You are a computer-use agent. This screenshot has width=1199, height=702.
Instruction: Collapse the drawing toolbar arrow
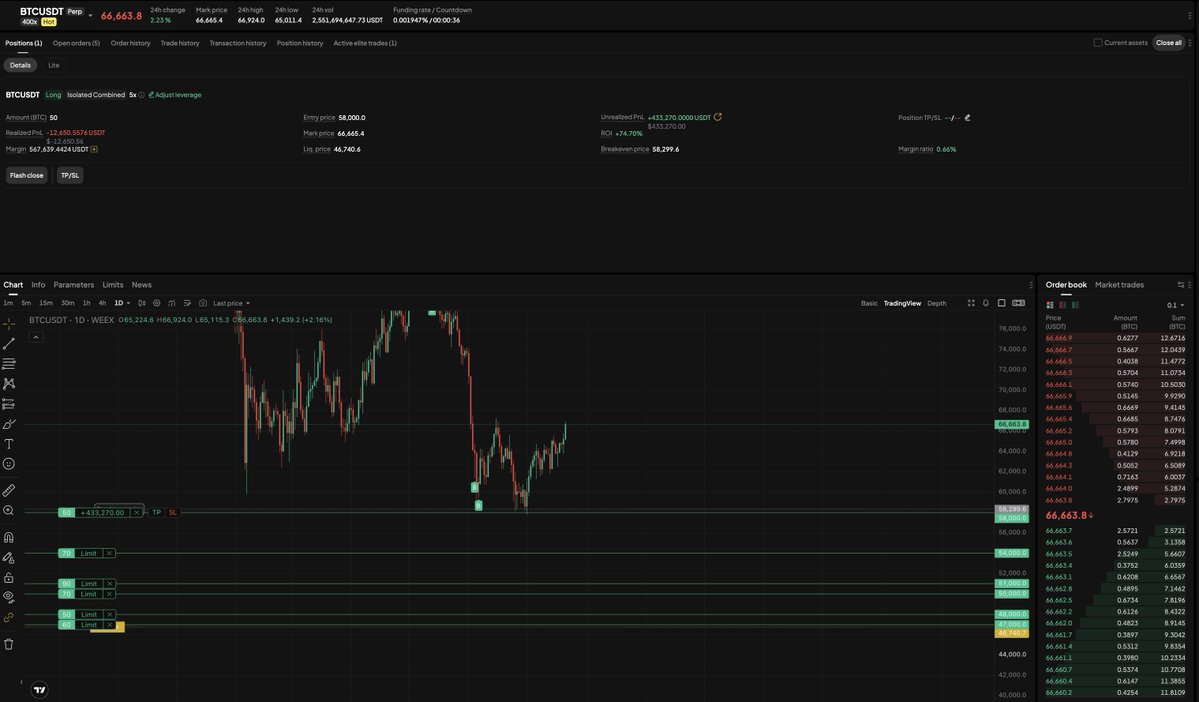tap(21, 682)
